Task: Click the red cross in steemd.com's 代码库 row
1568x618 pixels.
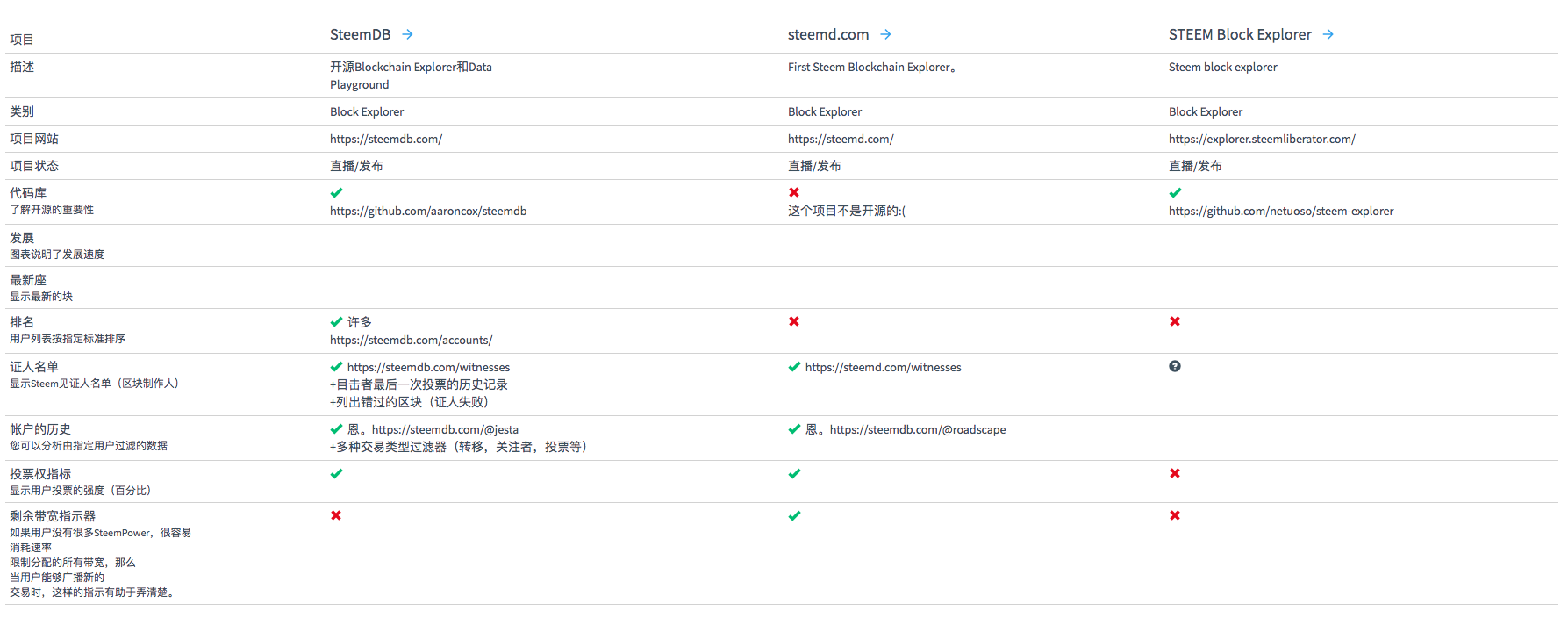Action: point(794,192)
